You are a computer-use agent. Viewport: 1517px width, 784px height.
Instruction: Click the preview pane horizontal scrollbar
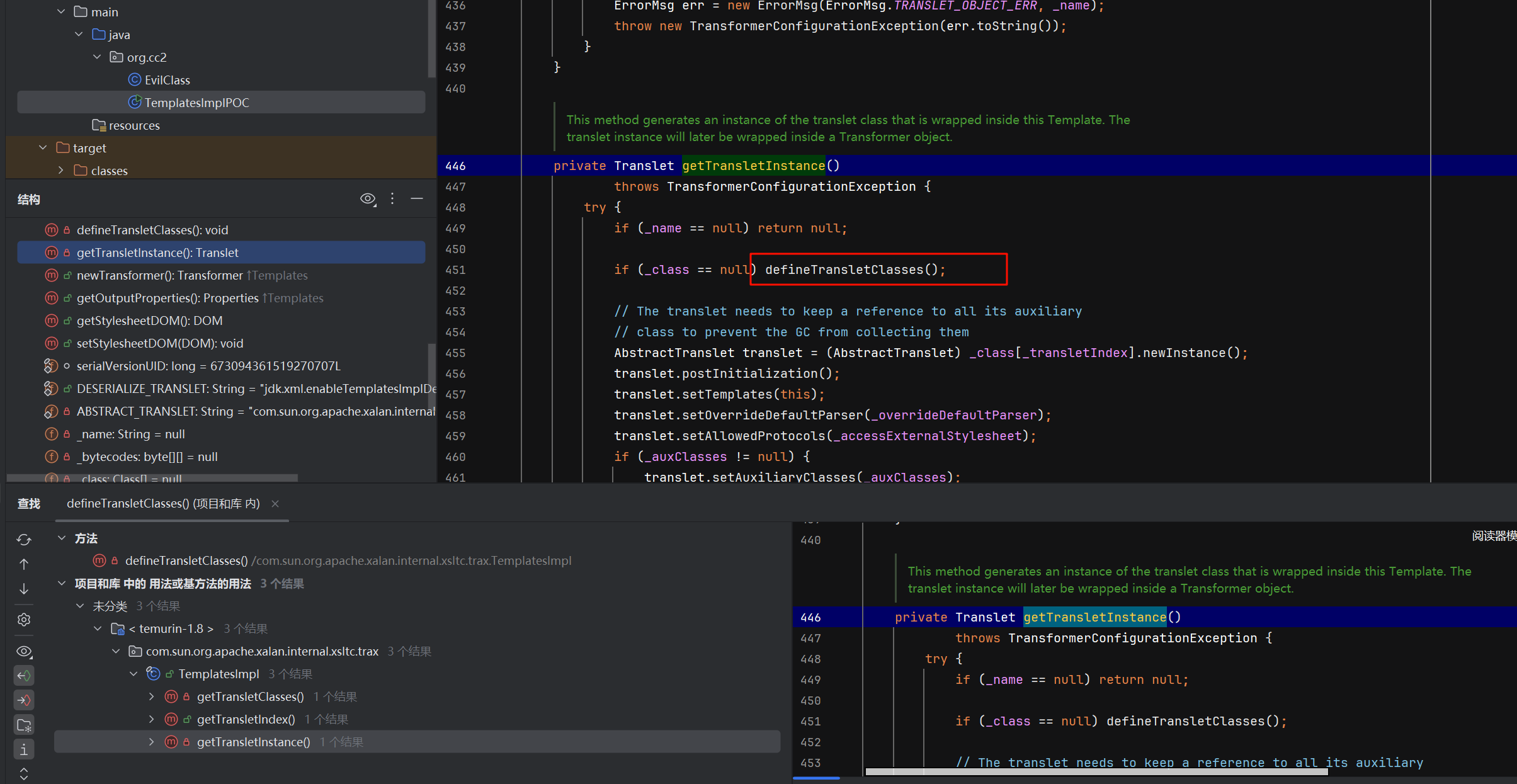1097,772
